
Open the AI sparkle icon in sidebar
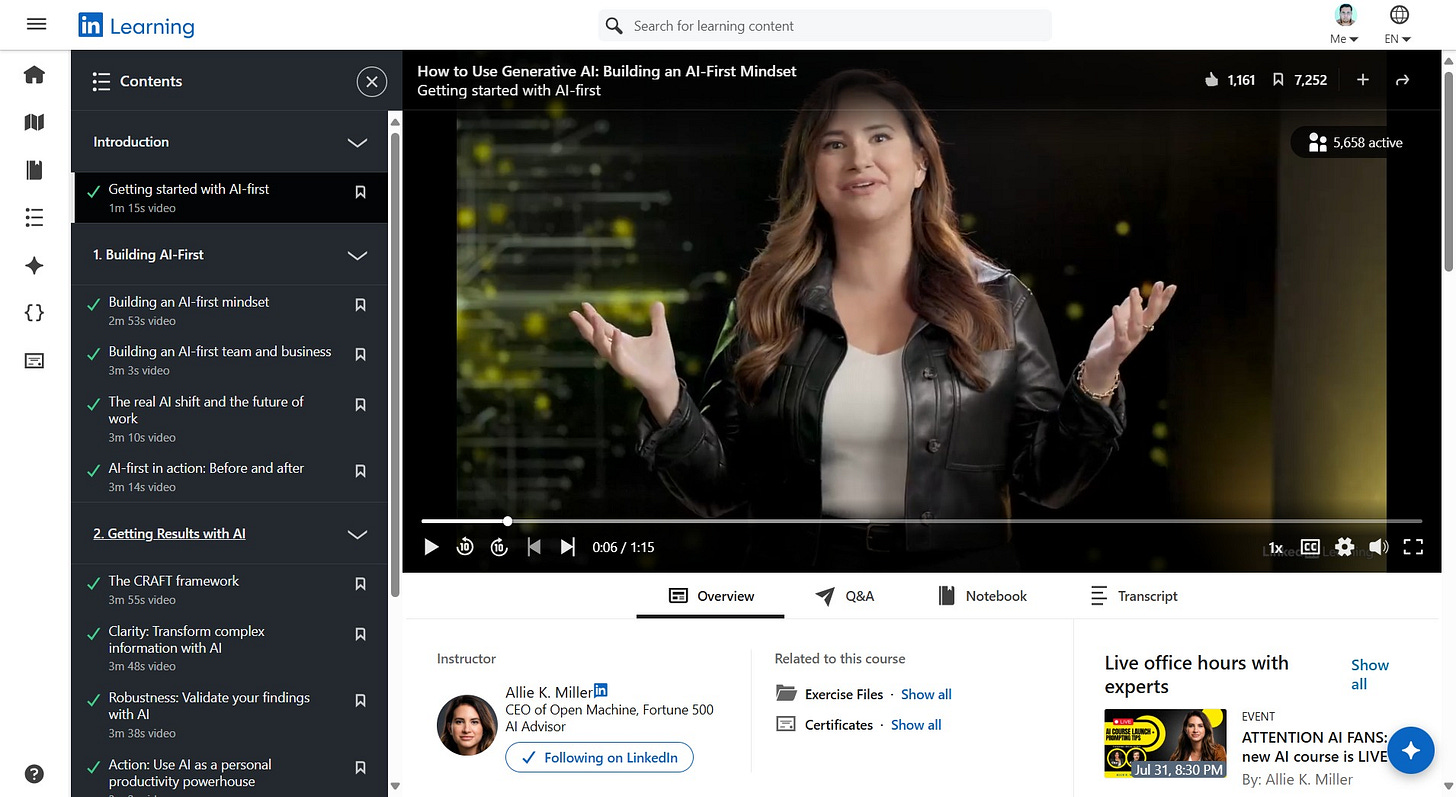34,265
